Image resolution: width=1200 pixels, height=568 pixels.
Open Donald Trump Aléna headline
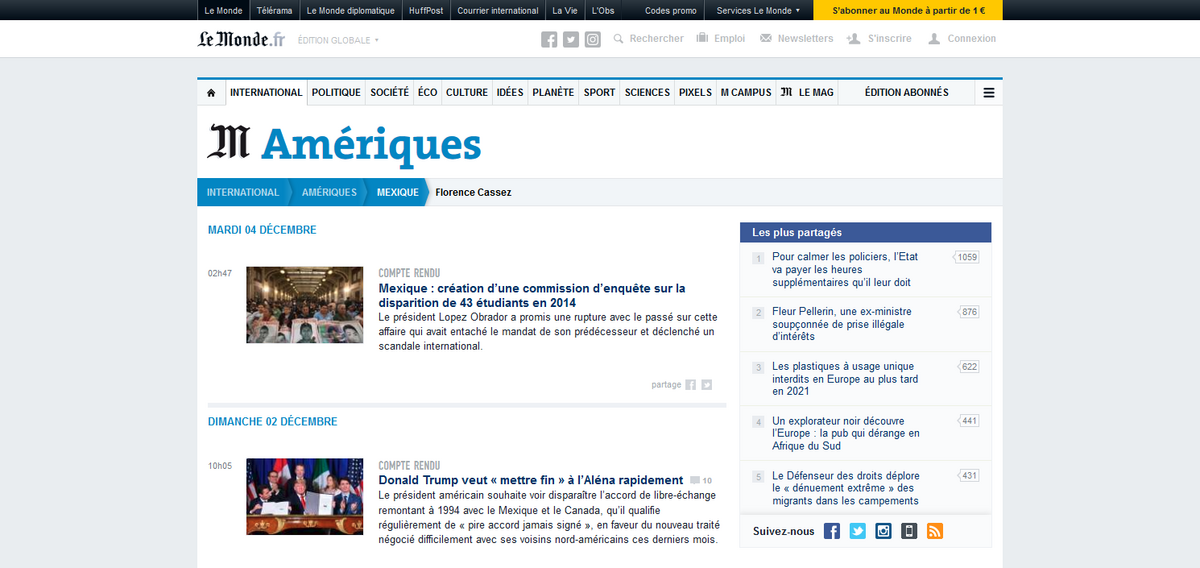tap(531, 480)
